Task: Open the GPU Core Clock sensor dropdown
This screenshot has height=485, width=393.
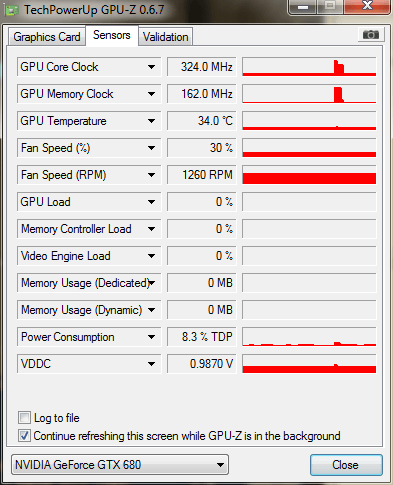Action: tap(151, 67)
